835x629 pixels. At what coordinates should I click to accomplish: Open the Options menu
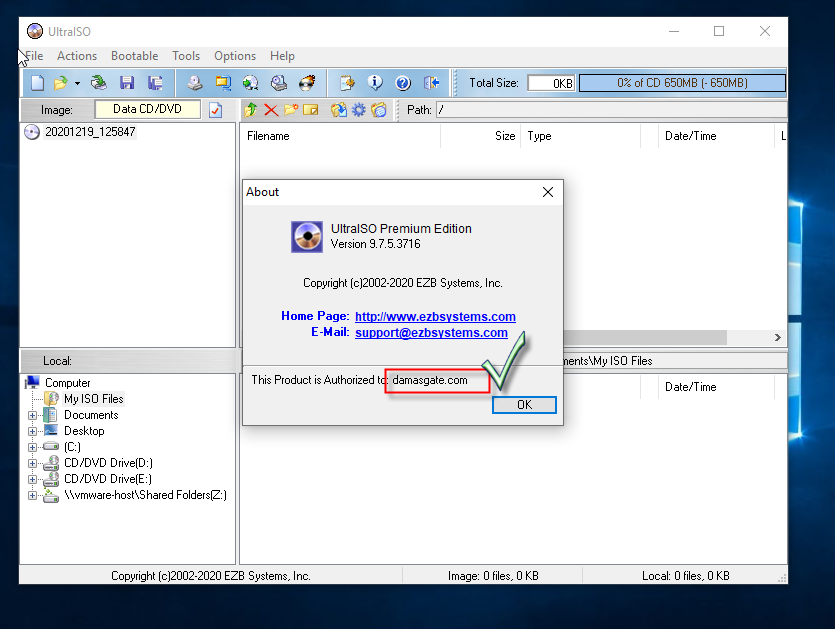tap(235, 56)
